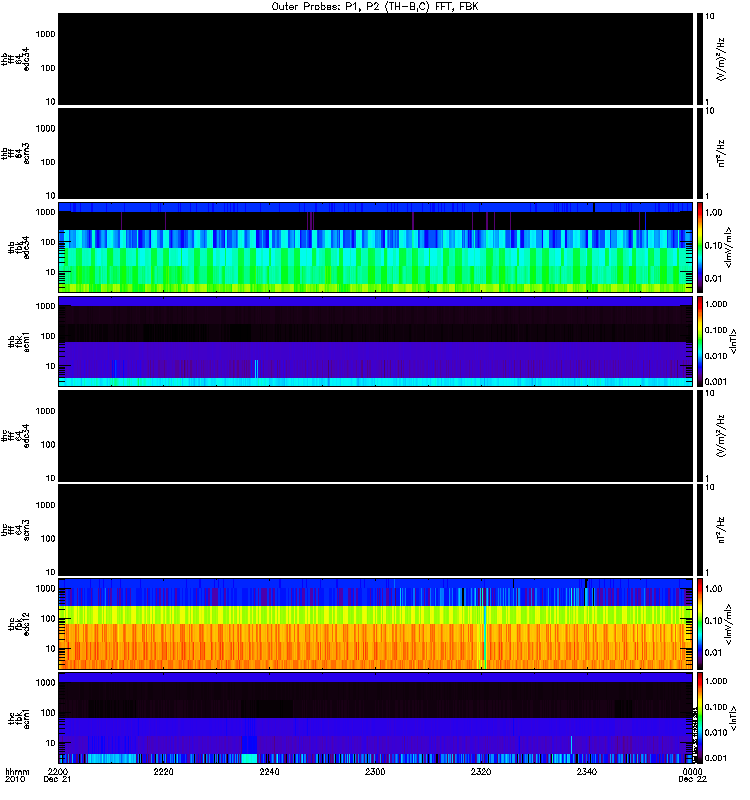Viewport: 750px width, 800px height.
Task: Click the 'thc fff 64 scm3' y-axis label
Action: click(x=15, y=530)
